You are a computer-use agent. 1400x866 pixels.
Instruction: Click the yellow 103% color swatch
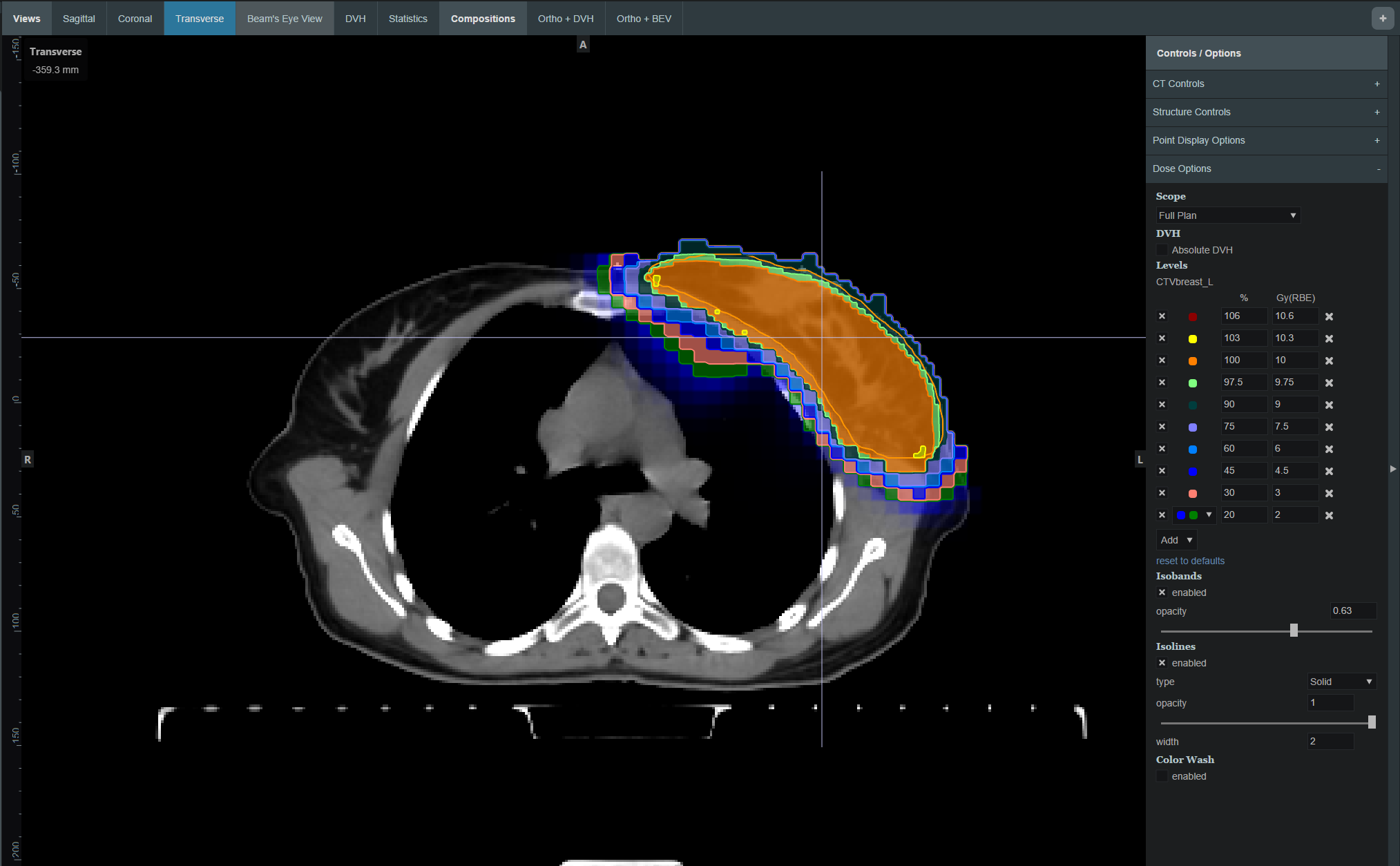(x=1193, y=338)
